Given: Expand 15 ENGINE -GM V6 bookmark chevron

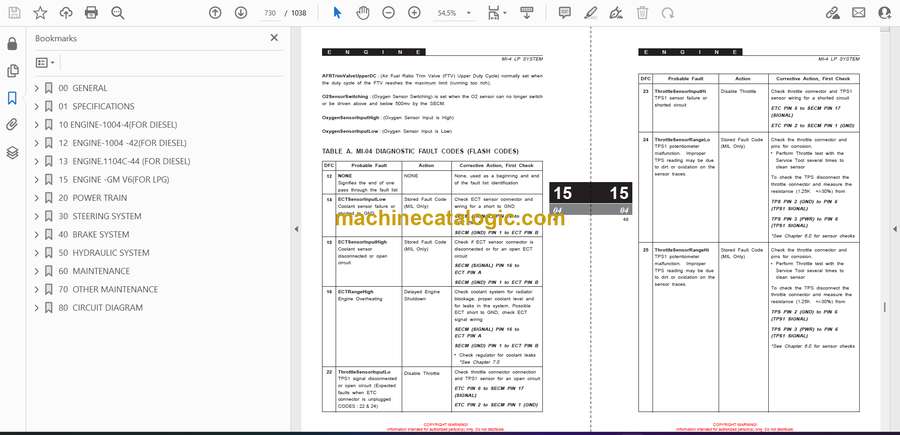Looking at the screenshot, I should 37,180.
